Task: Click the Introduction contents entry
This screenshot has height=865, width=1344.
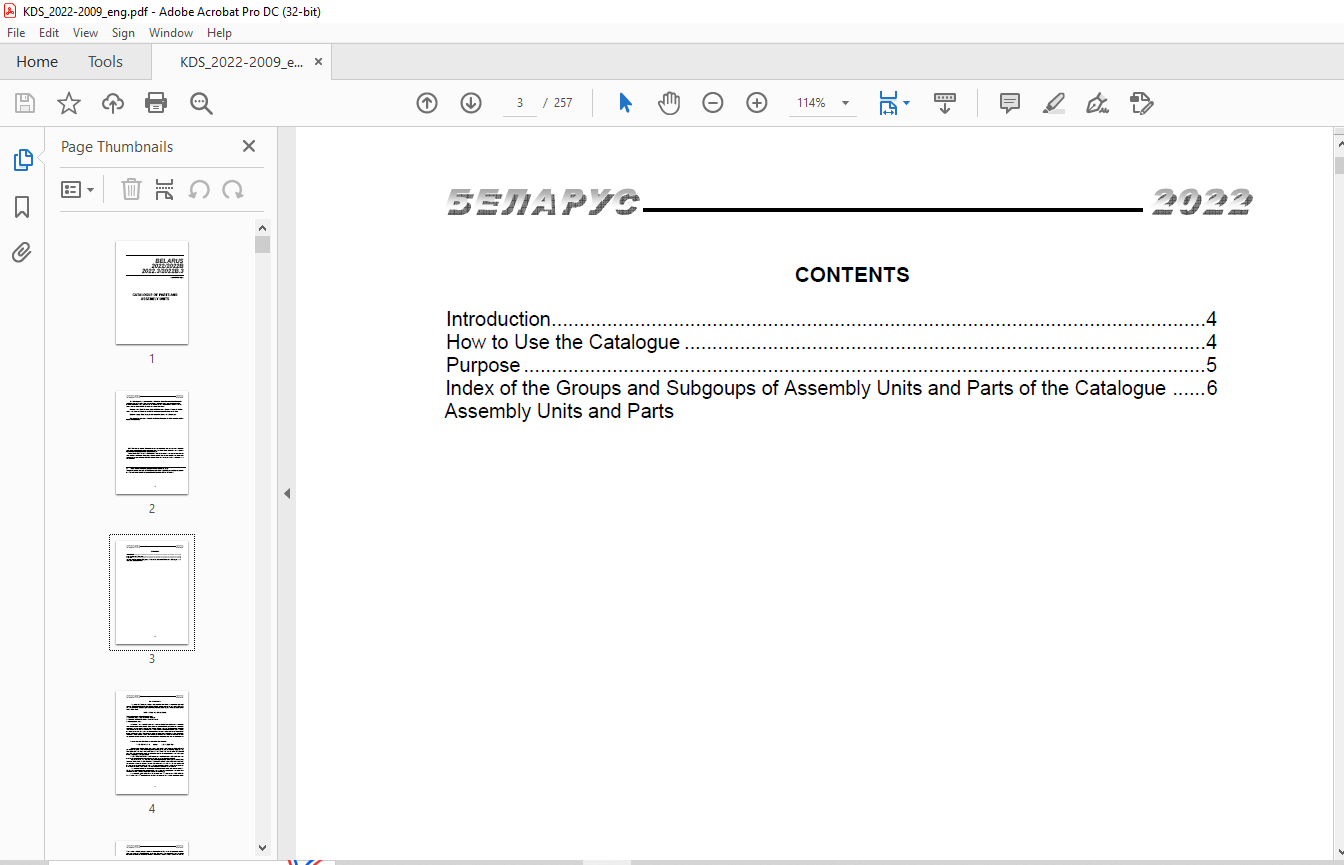Action: [831, 320]
